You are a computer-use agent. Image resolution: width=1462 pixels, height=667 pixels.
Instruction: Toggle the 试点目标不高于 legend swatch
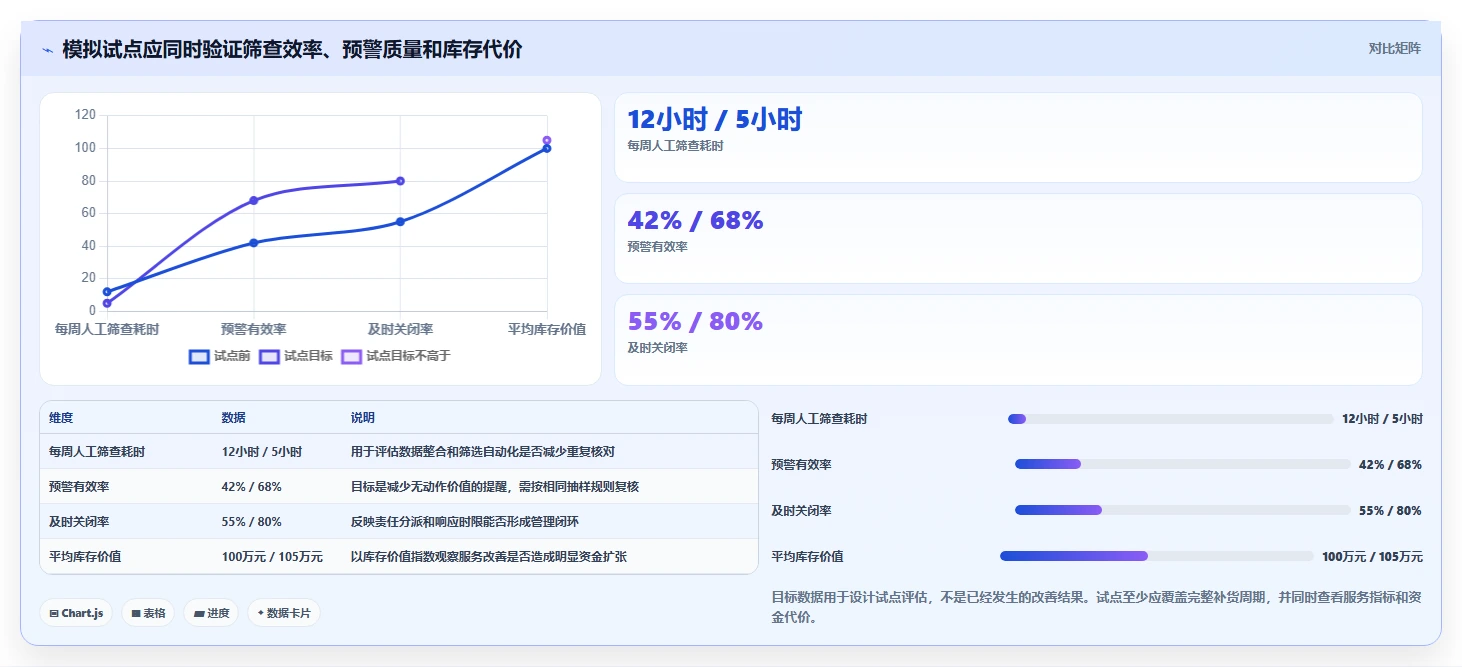tap(351, 356)
